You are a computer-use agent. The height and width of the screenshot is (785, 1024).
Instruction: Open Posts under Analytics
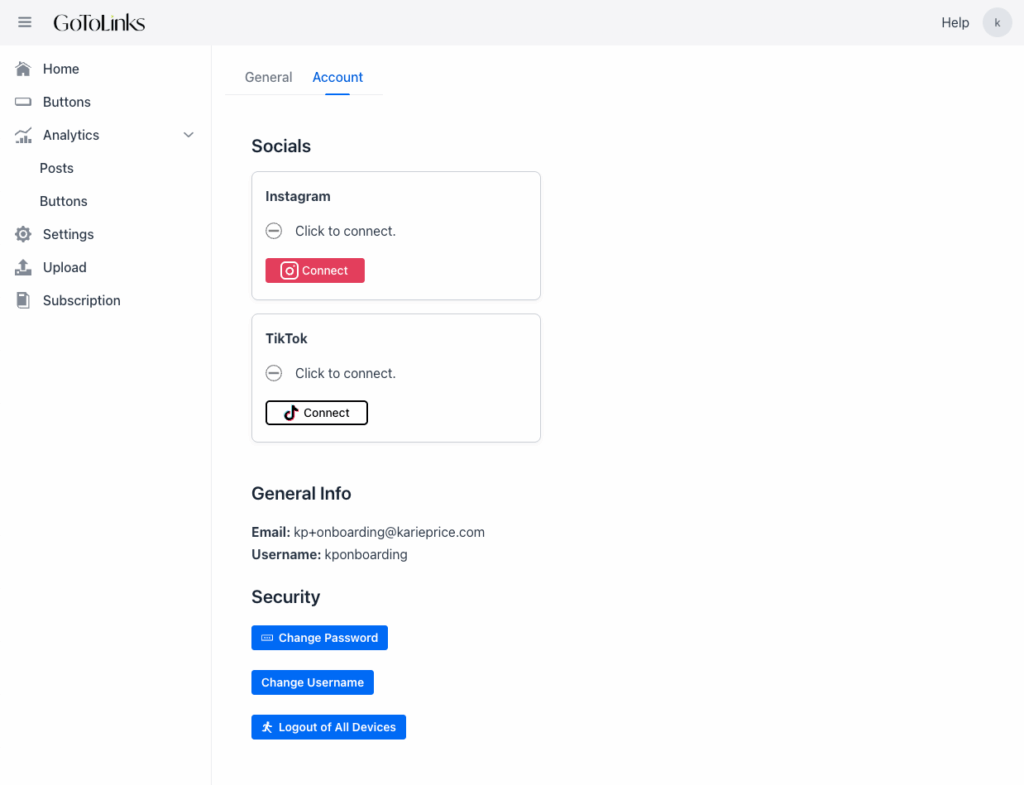coord(57,168)
